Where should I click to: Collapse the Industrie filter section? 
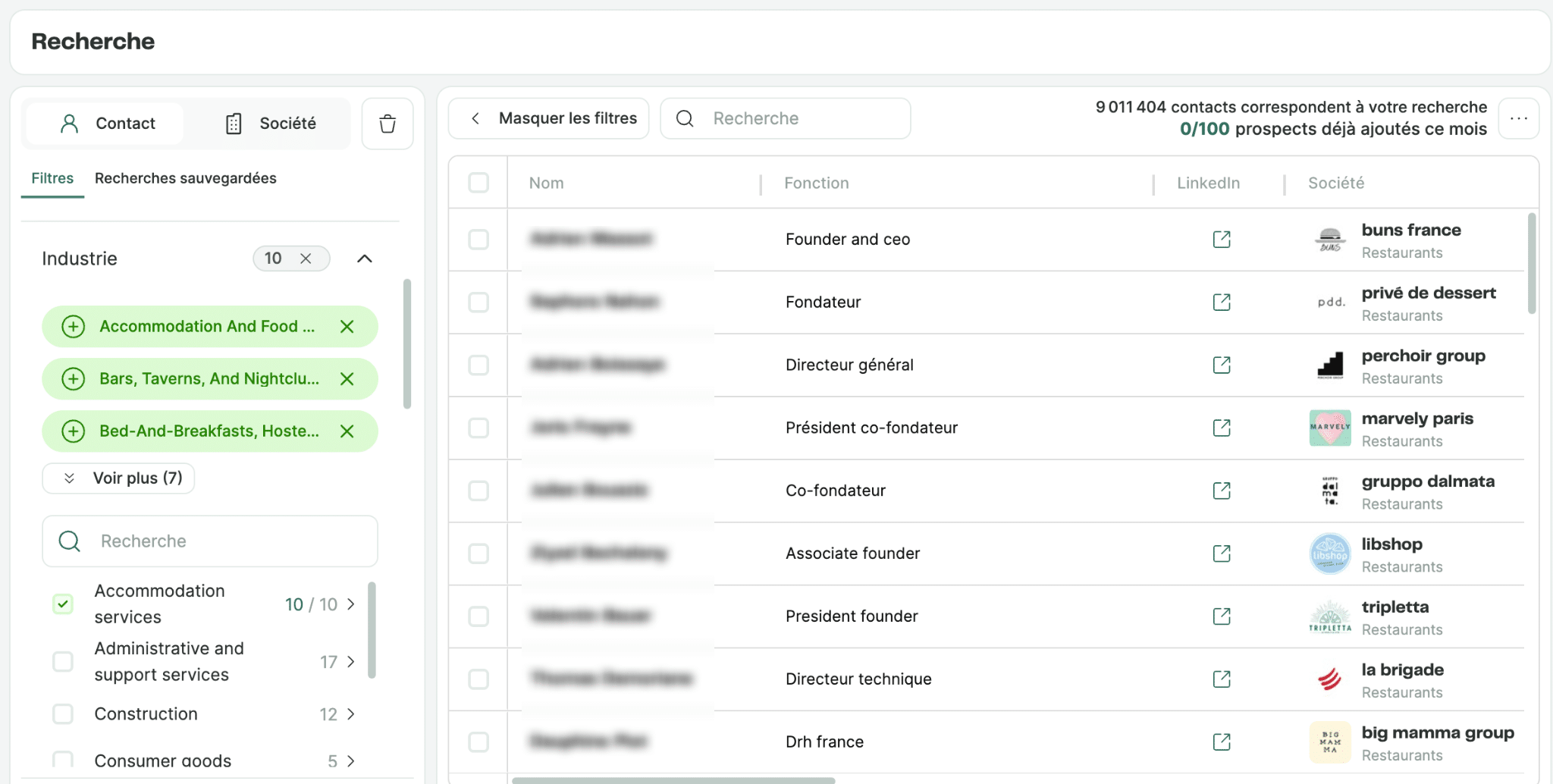click(x=365, y=259)
